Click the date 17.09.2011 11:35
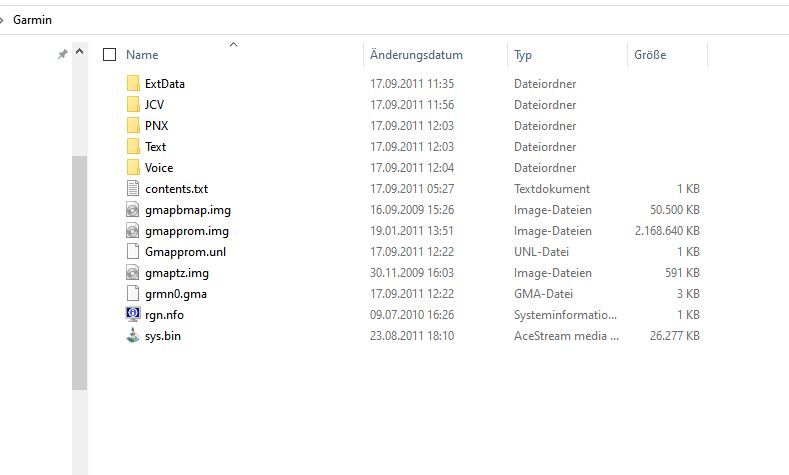The image size is (789, 475). click(x=412, y=84)
